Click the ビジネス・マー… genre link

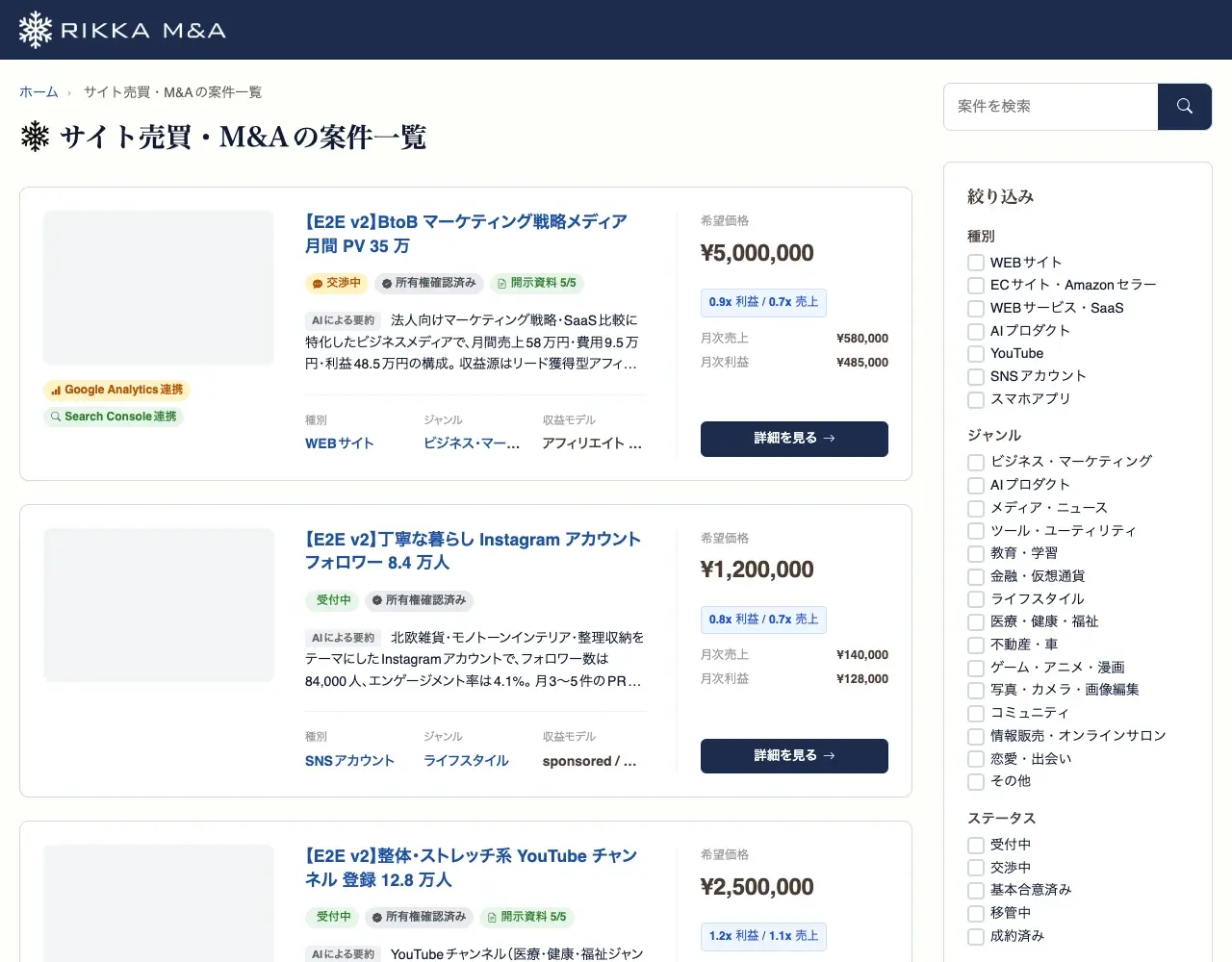pyautogui.click(x=472, y=443)
